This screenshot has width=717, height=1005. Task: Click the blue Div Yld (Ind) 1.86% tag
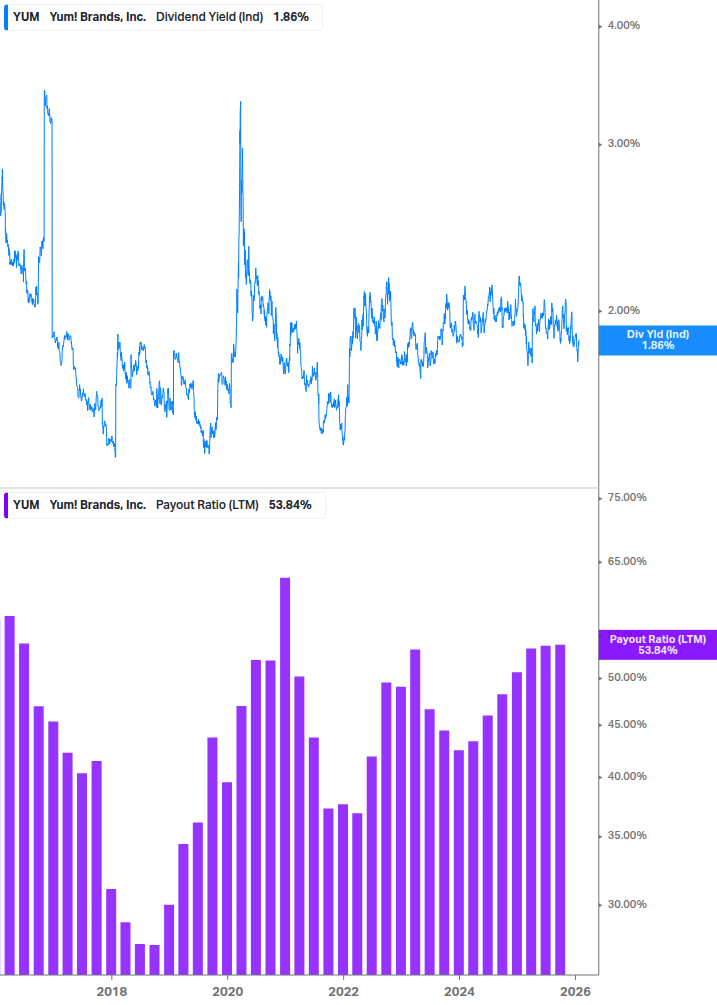click(x=657, y=340)
